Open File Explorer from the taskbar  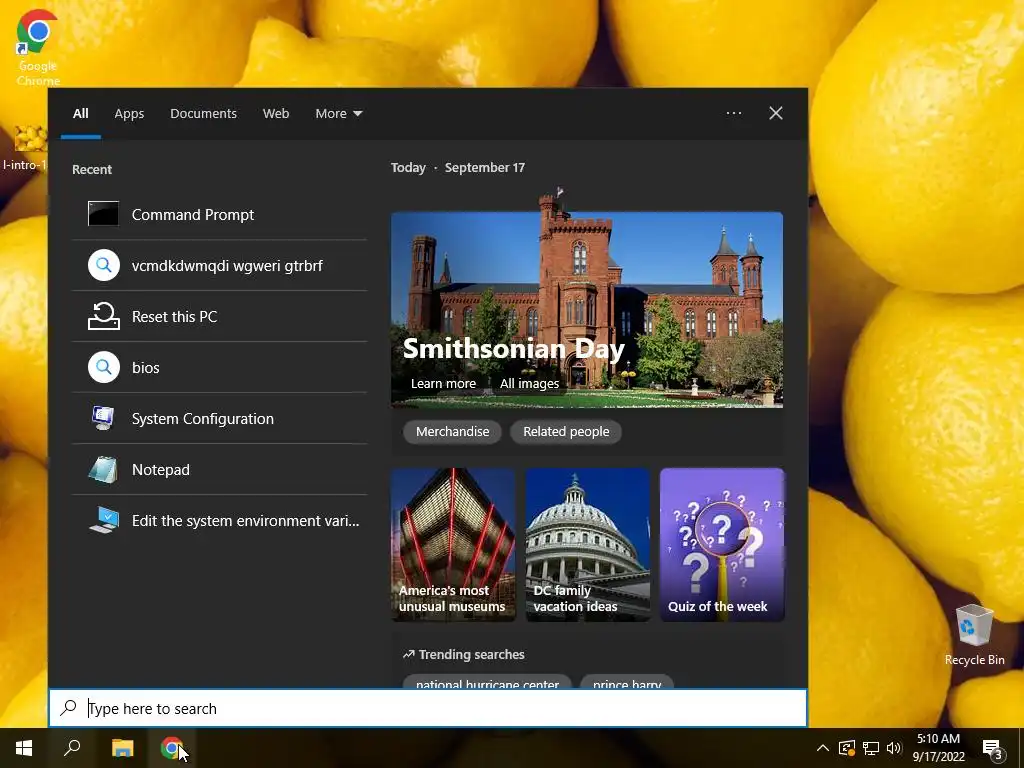pyautogui.click(x=122, y=748)
